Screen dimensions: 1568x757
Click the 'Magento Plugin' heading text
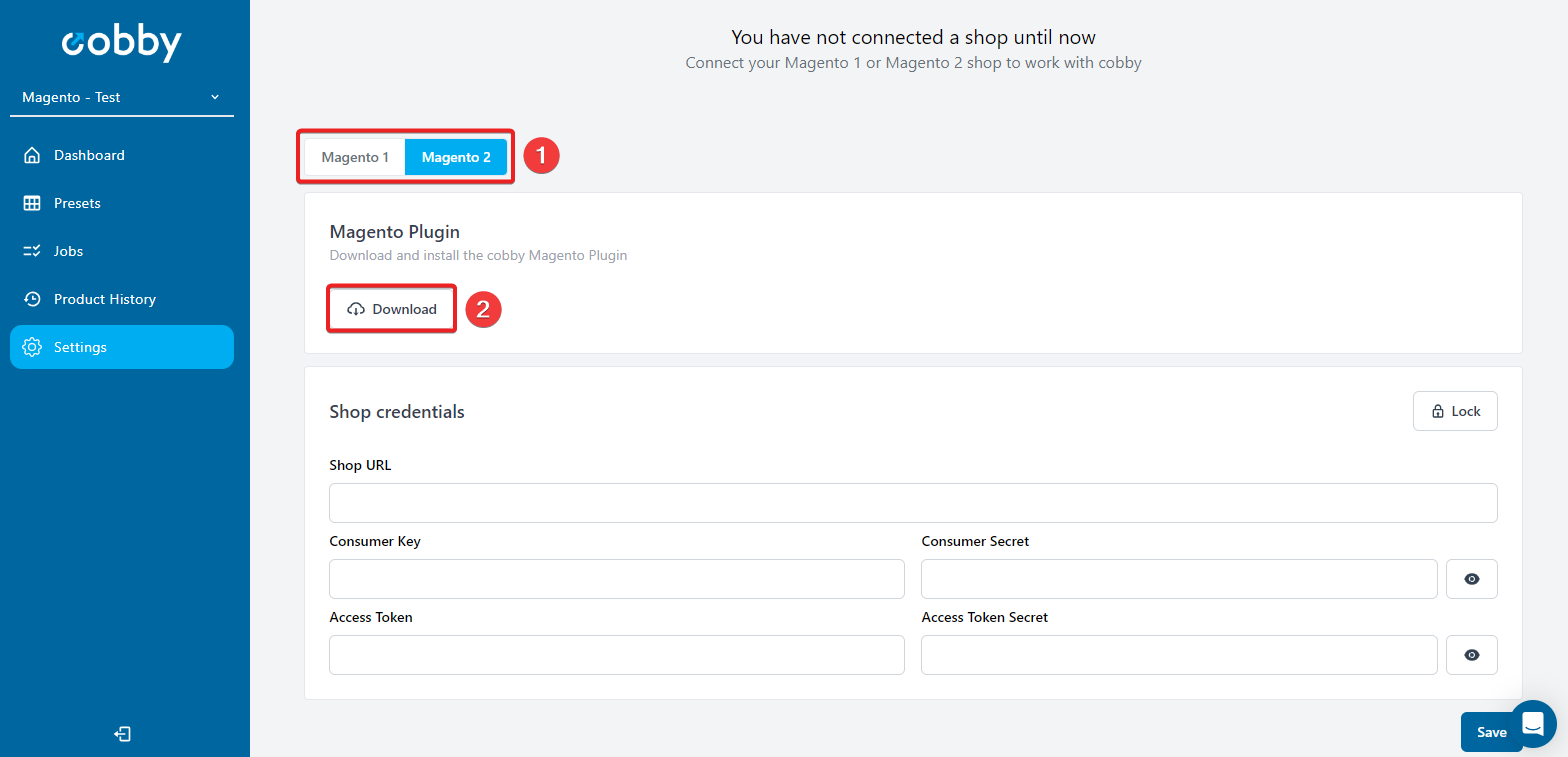point(394,232)
